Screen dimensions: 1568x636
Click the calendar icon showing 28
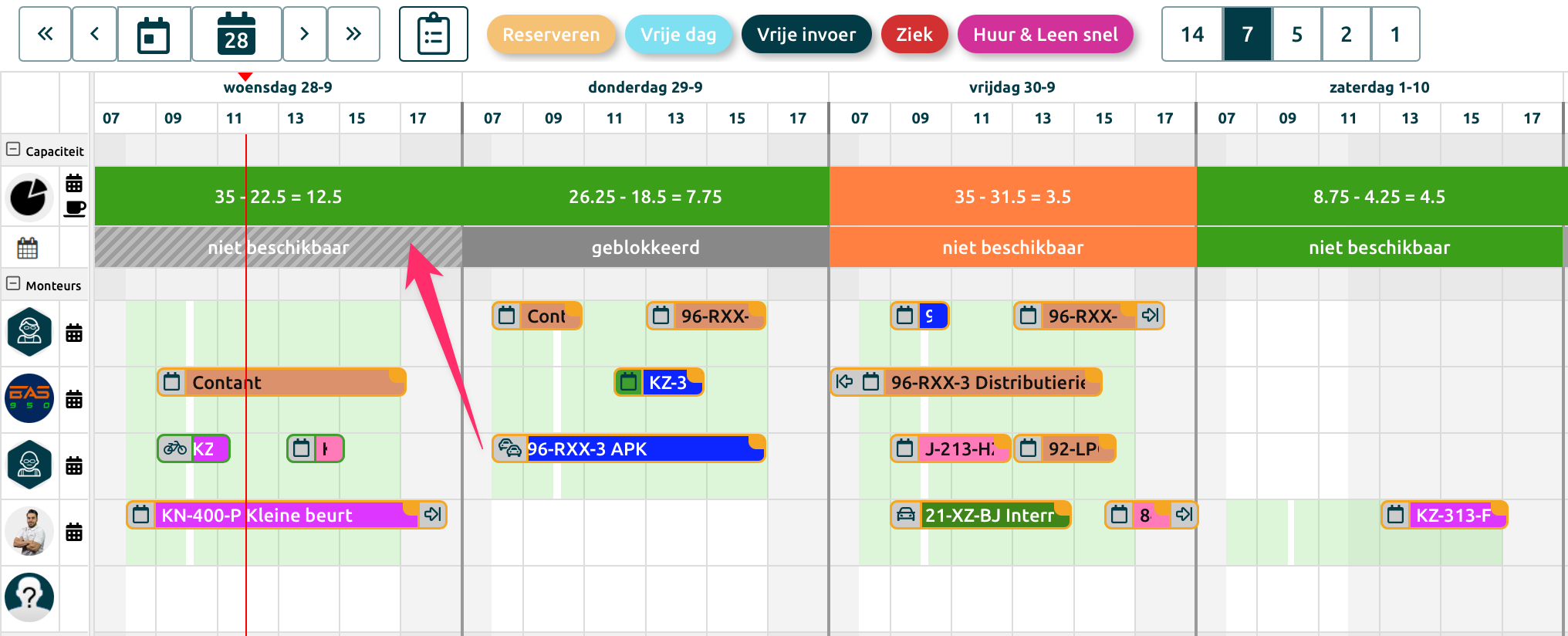236,34
